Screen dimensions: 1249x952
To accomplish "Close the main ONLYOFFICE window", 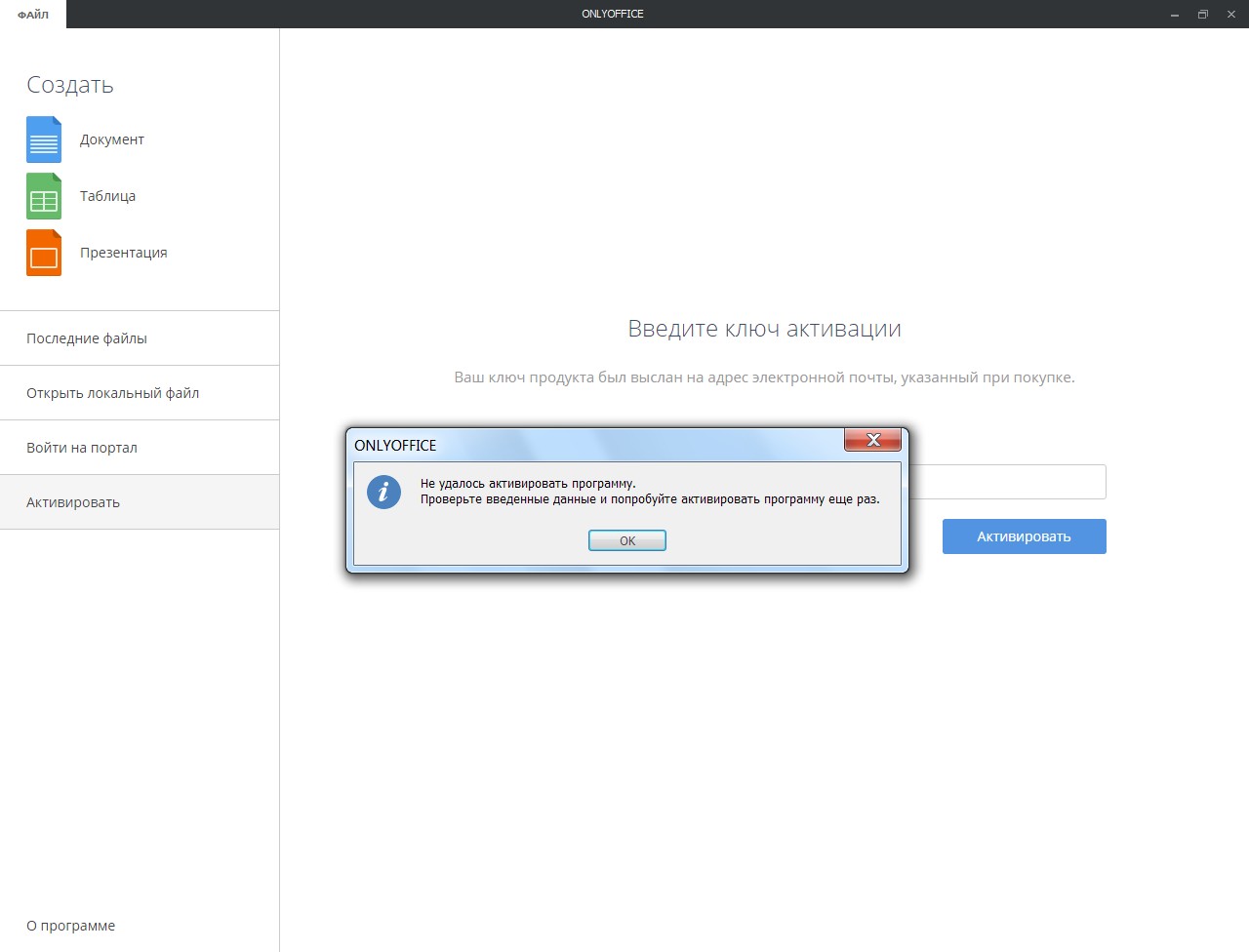I will [x=1231, y=15].
